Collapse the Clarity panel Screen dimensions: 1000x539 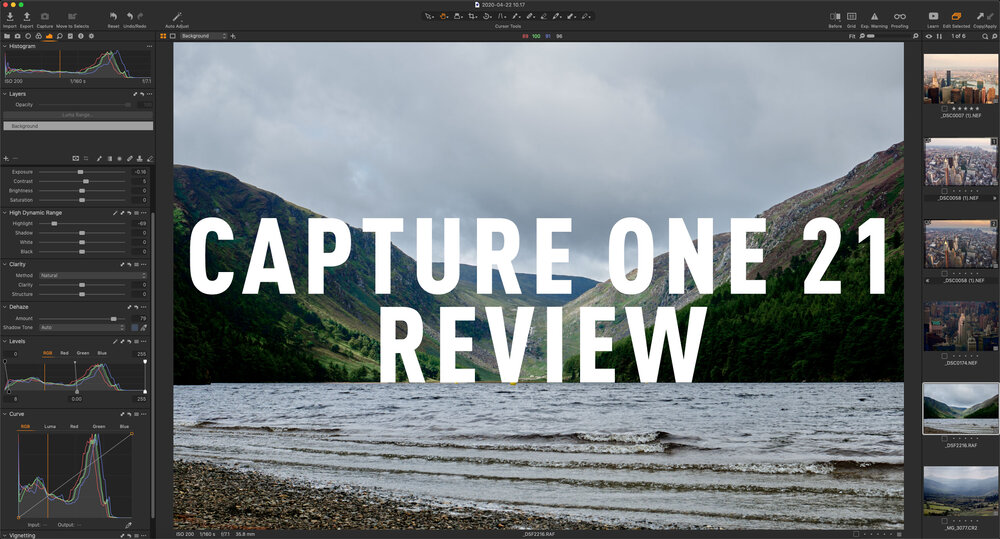click(4, 264)
